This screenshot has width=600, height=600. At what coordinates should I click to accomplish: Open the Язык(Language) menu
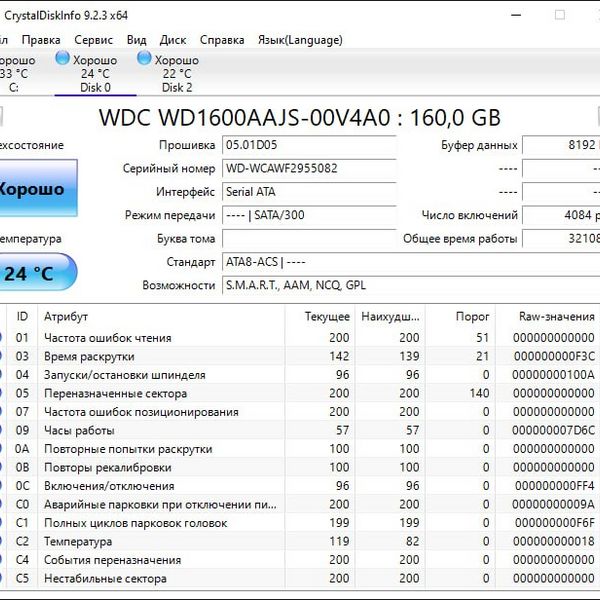point(300,40)
